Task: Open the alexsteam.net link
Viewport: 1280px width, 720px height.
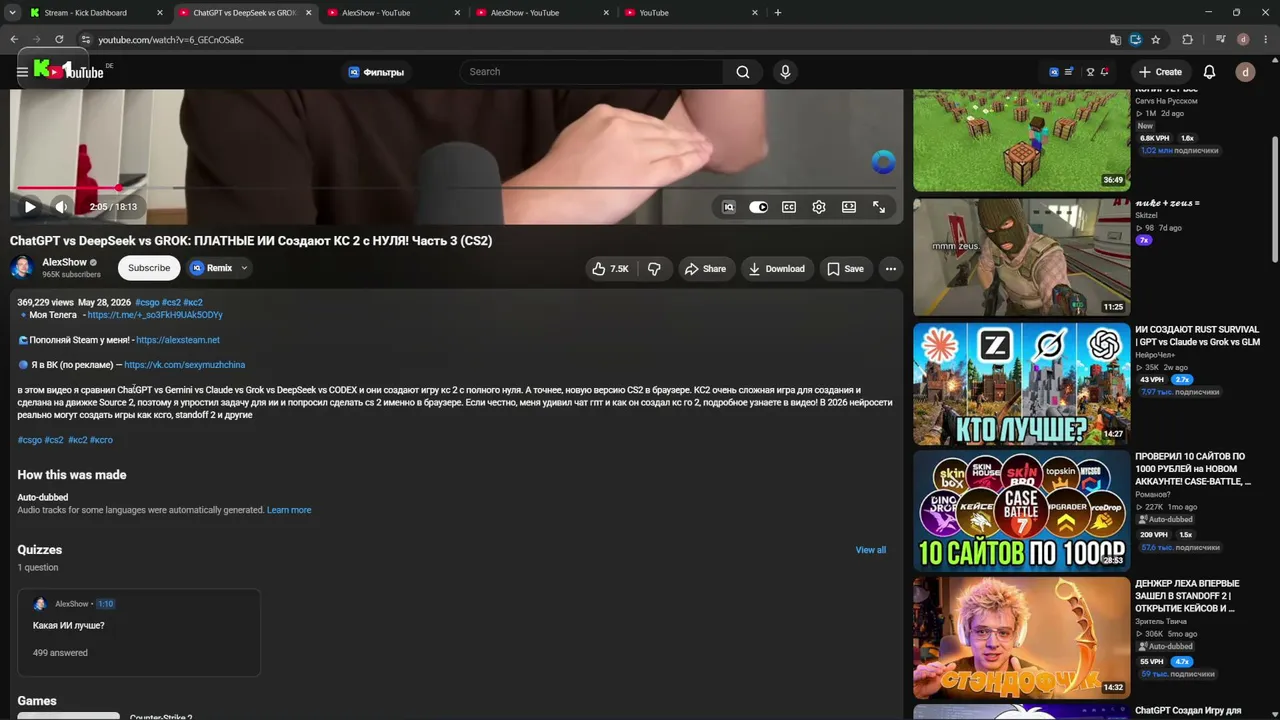Action: pos(178,340)
